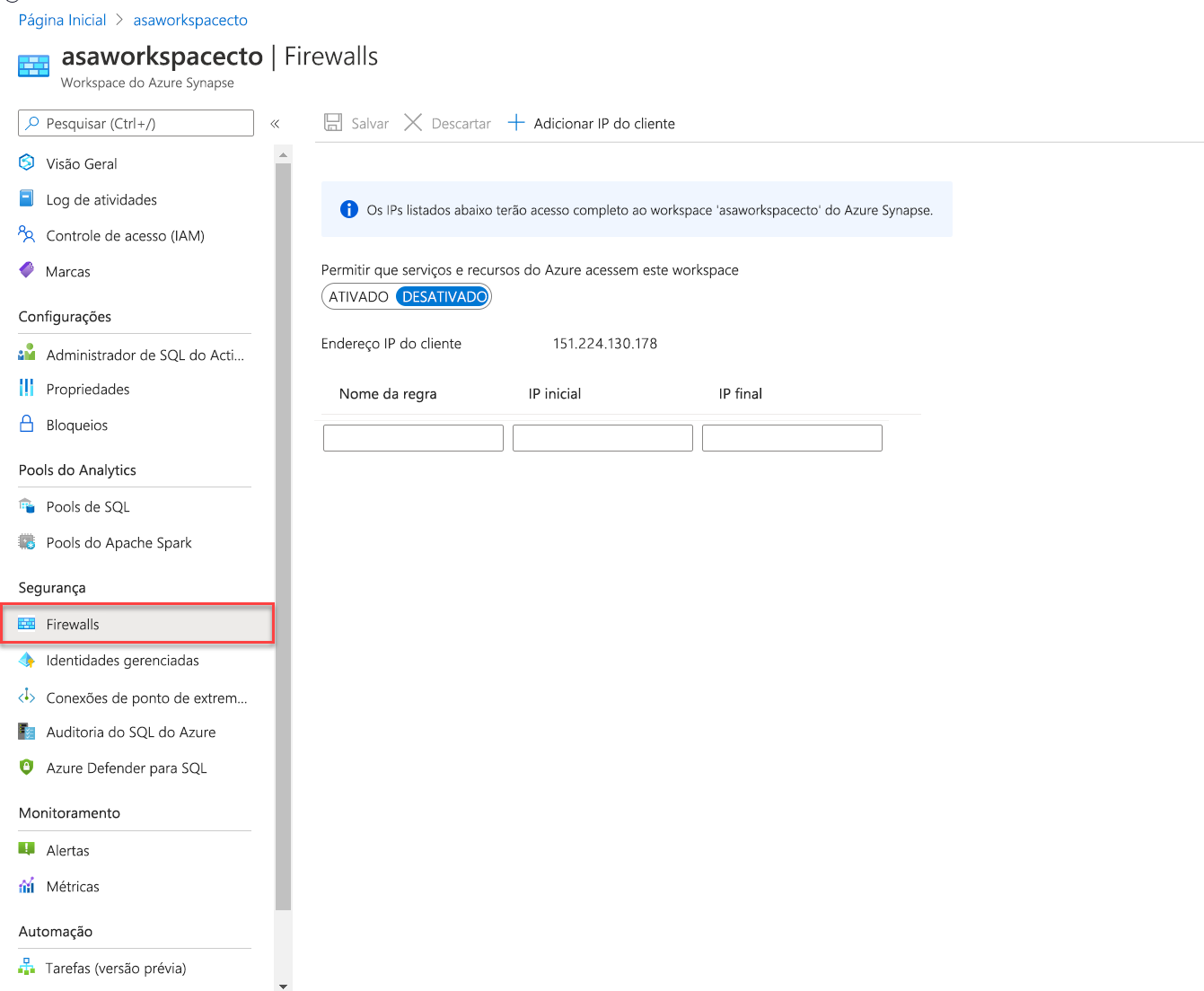Click the IP inicial input field

[x=602, y=438]
